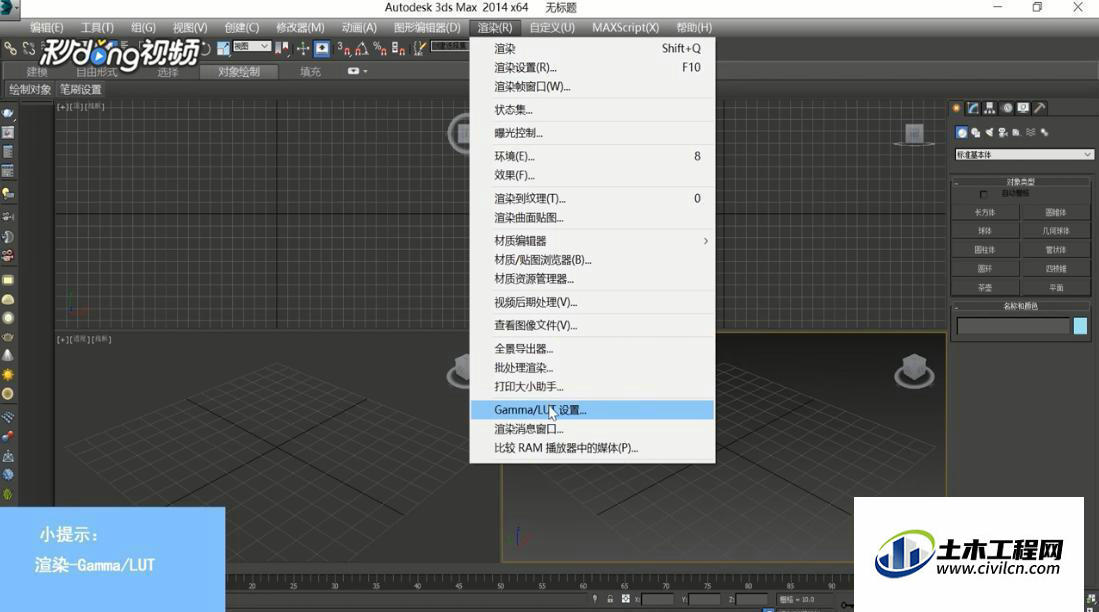Click the object name input field
1099x612 pixels.
tap(1013, 325)
